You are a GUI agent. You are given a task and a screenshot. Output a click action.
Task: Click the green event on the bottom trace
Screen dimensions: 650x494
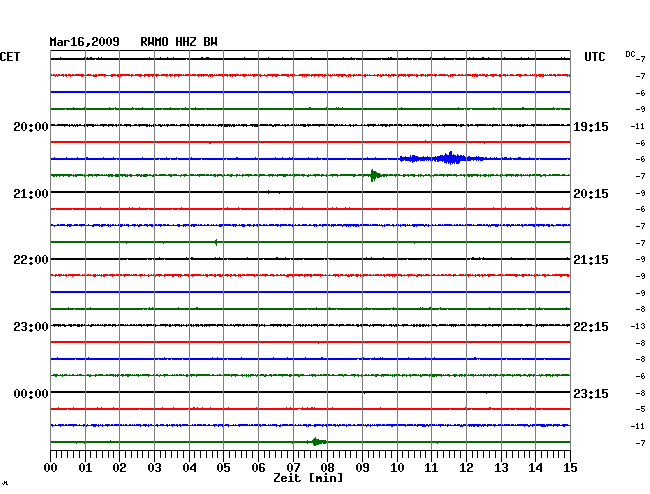[x=318, y=442]
